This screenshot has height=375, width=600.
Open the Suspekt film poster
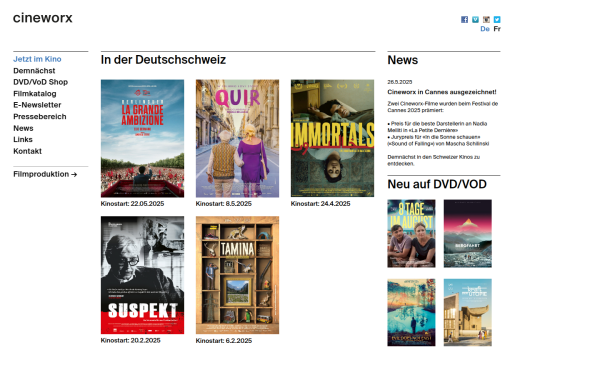[x=142, y=275]
